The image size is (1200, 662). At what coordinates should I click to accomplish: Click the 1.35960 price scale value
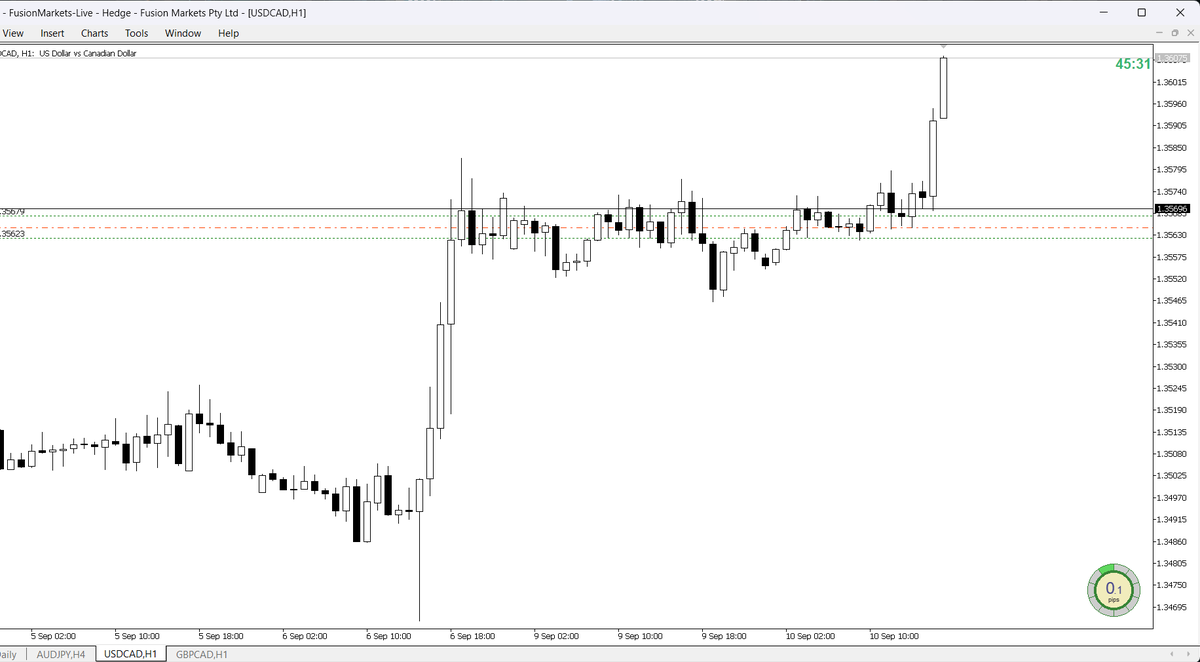[x=1172, y=104]
